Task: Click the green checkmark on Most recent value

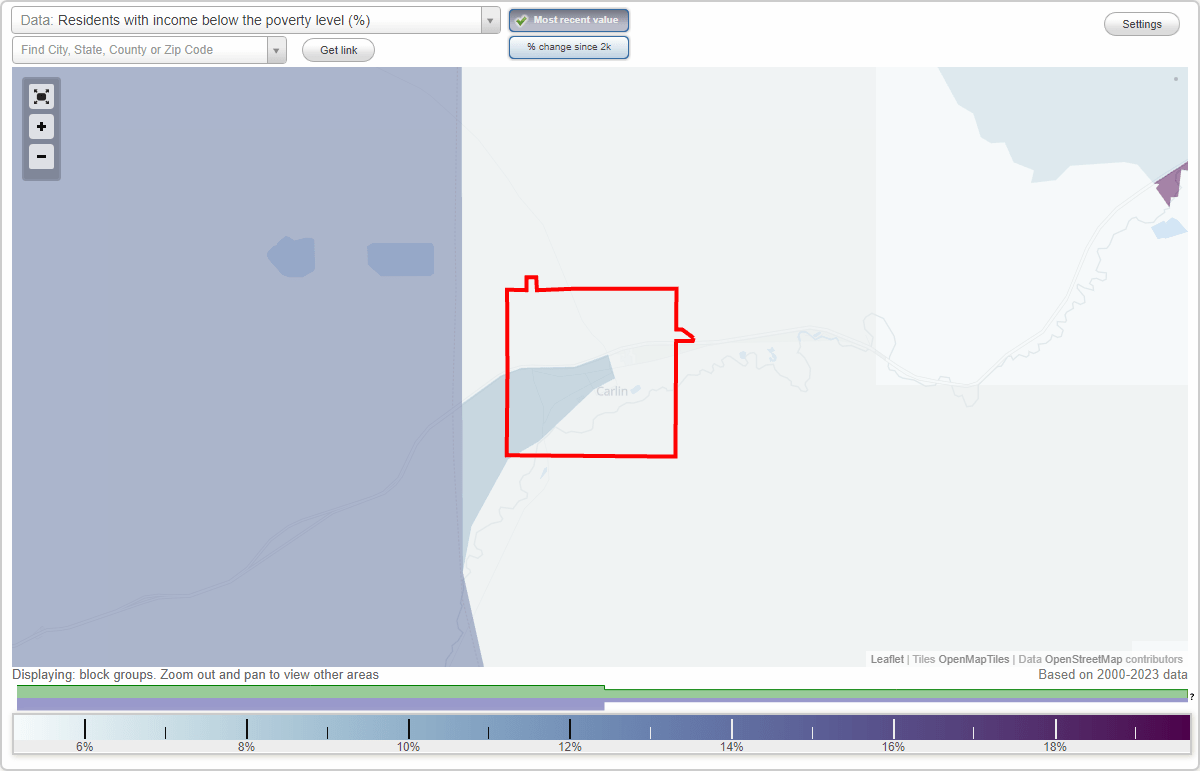Action: coord(522,19)
